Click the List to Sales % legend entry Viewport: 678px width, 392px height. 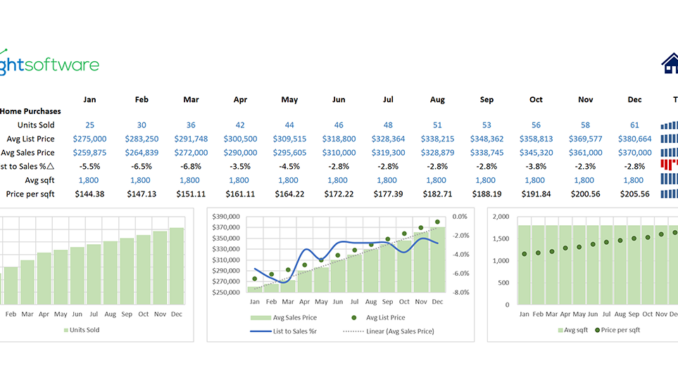(x=284, y=331)
